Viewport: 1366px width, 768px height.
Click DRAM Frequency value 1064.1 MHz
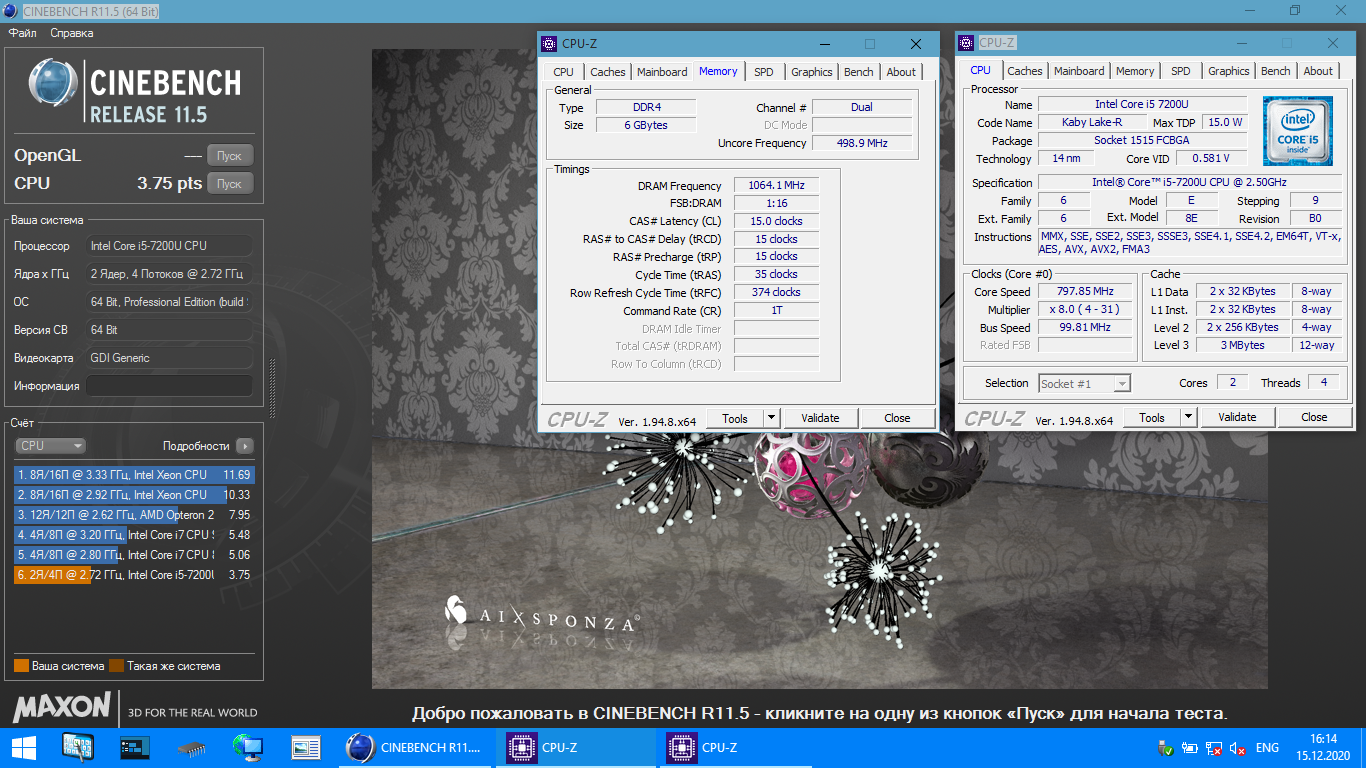776,185
